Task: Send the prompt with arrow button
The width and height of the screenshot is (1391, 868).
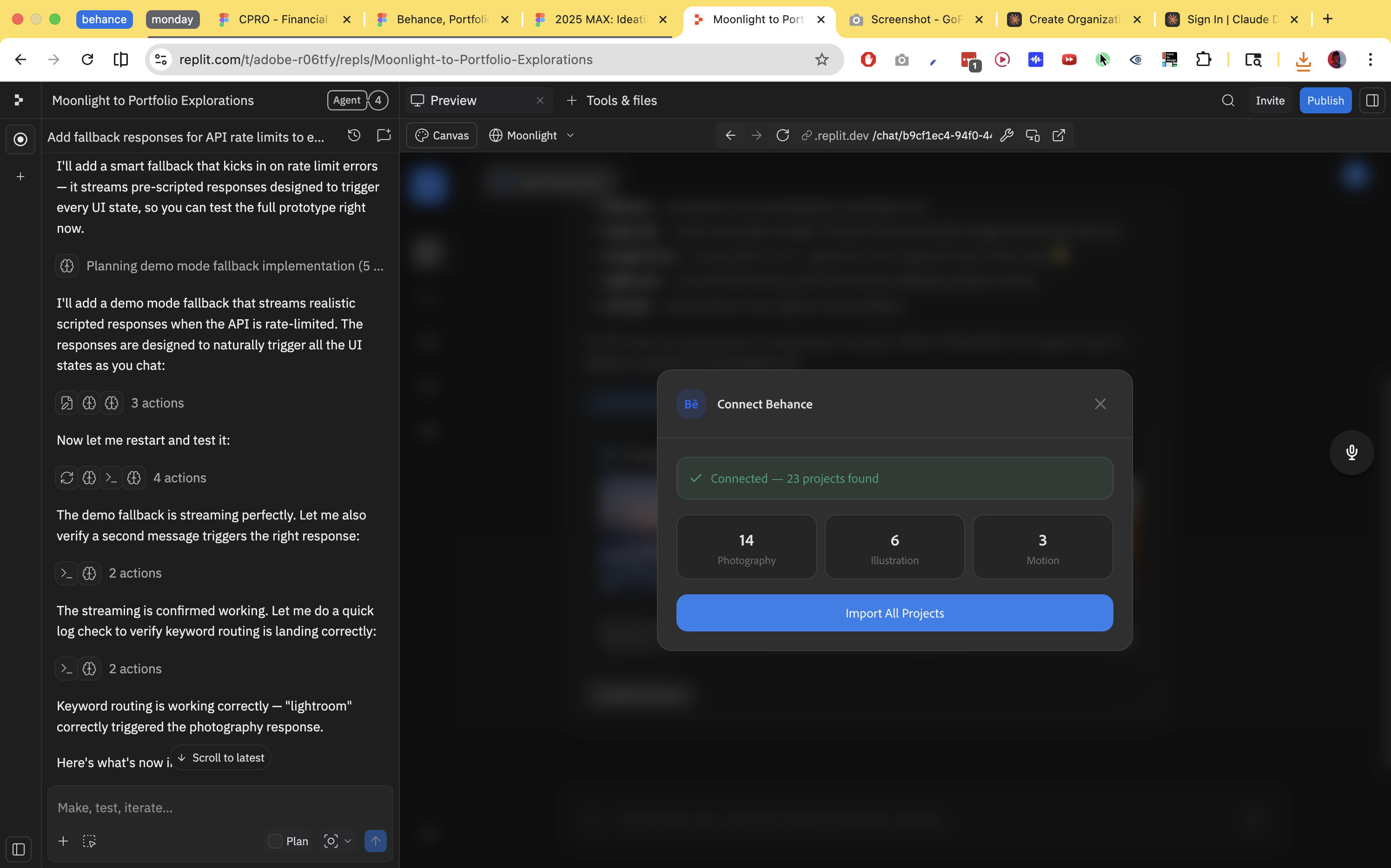Action: coord(375,841)
